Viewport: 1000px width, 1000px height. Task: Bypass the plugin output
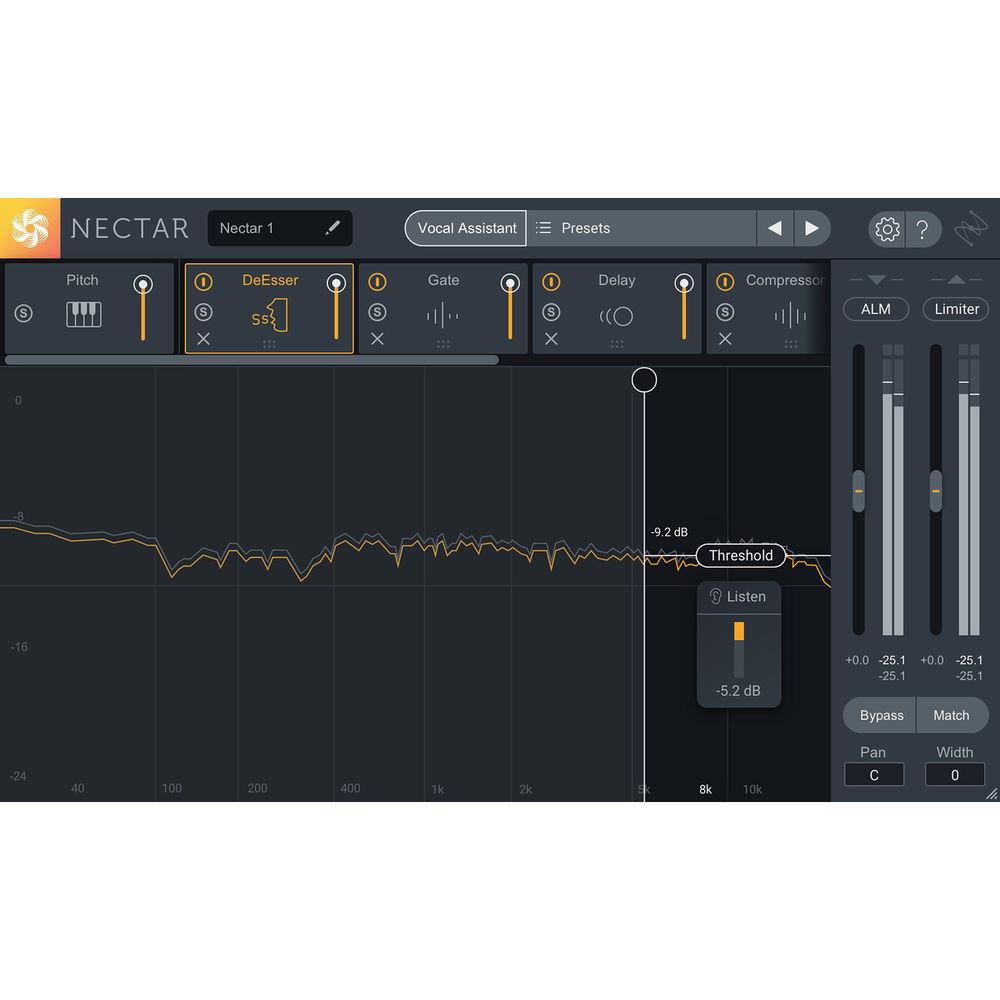coord(879,715)
